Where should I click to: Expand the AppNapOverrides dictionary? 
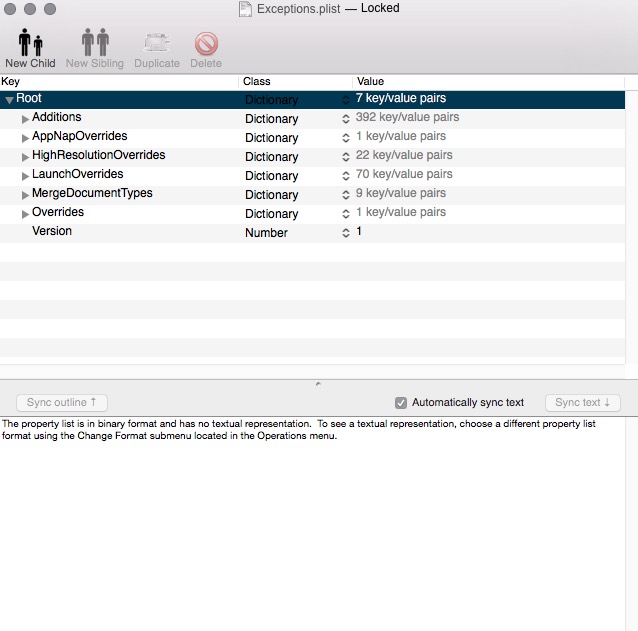25,138
